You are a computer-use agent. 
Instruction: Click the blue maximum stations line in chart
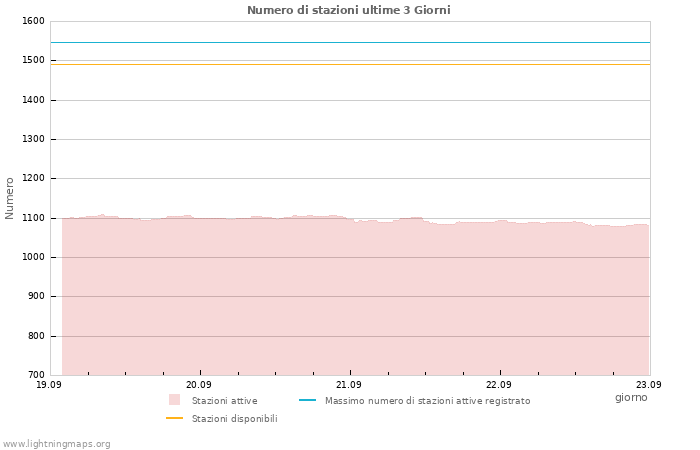tap(350, 42)
